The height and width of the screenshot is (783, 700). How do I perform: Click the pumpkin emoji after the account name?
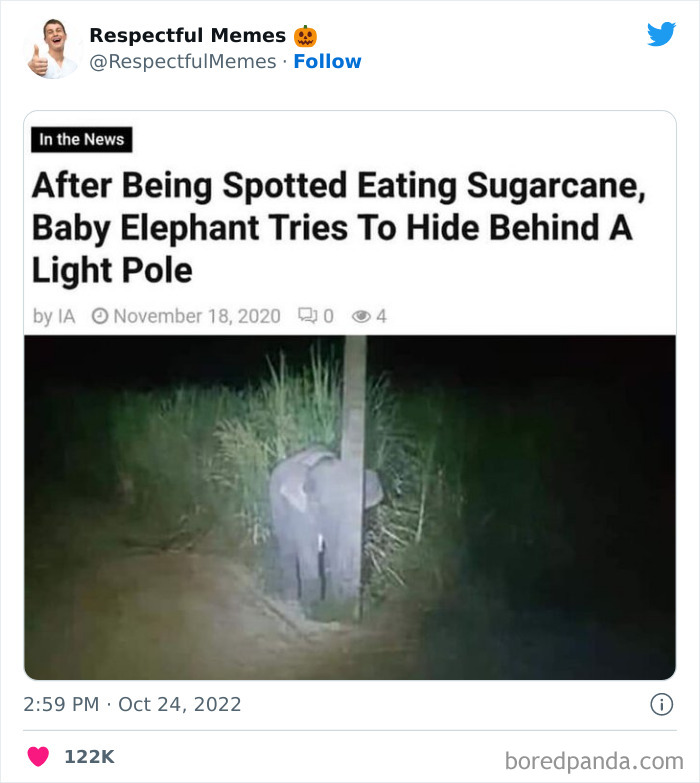[305, 36]
